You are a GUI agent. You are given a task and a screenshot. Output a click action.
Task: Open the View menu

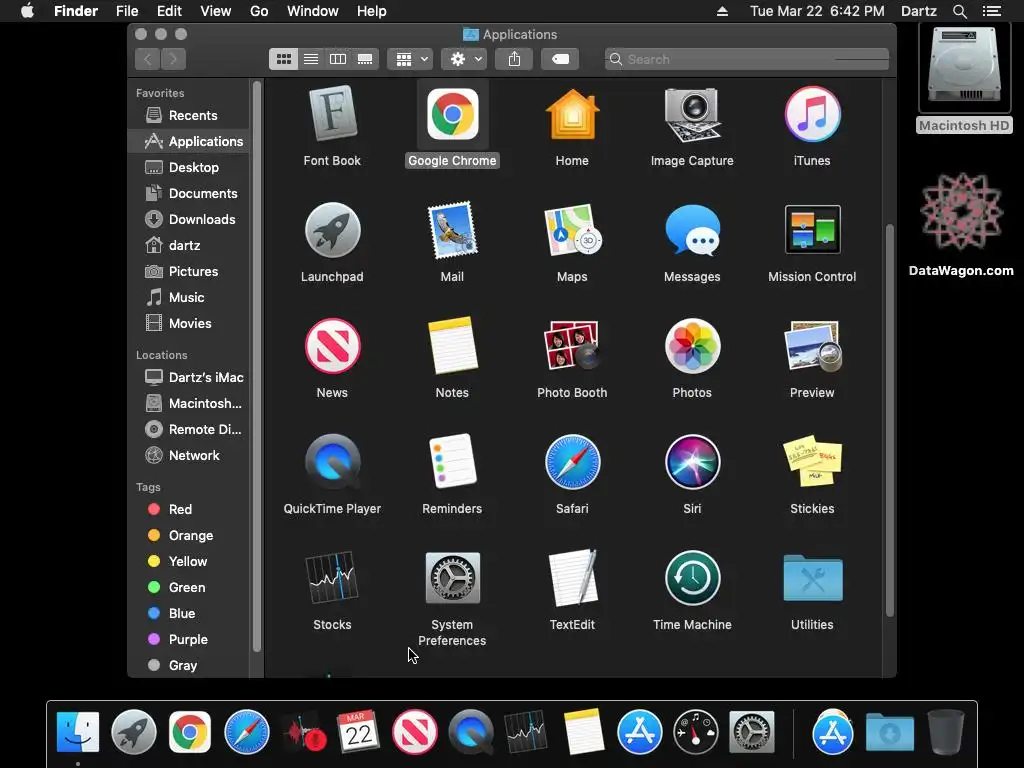coord(216,11)
